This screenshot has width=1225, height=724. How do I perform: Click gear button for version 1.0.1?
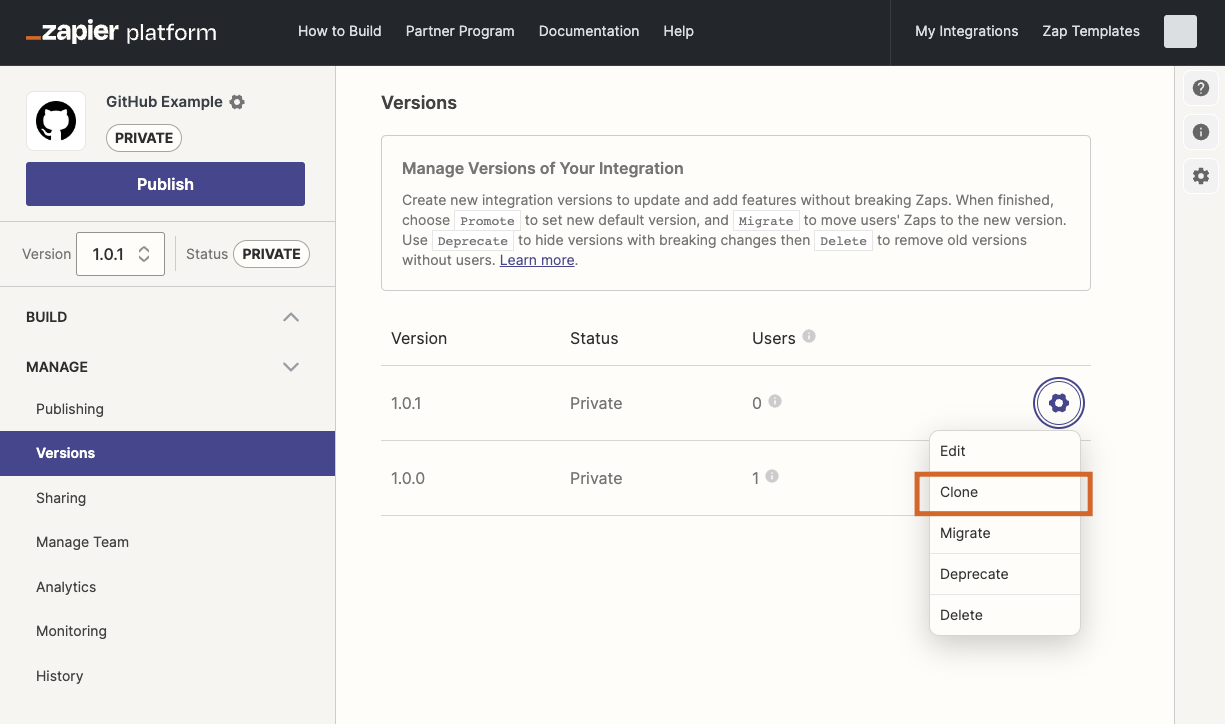[x=1059, y=403]
